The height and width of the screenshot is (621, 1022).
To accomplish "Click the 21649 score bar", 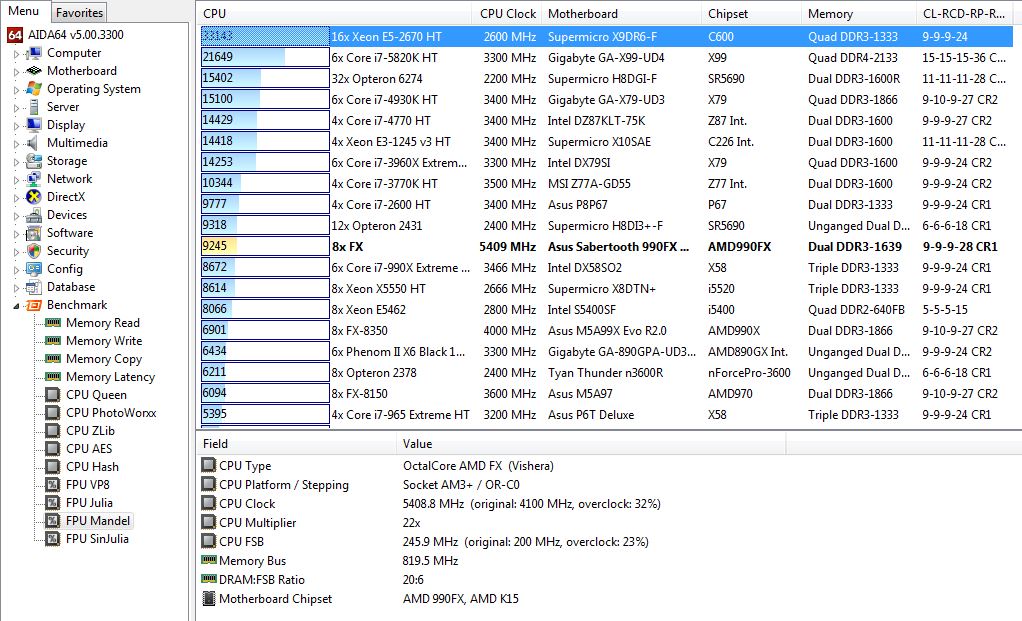I will pos(265,57).
